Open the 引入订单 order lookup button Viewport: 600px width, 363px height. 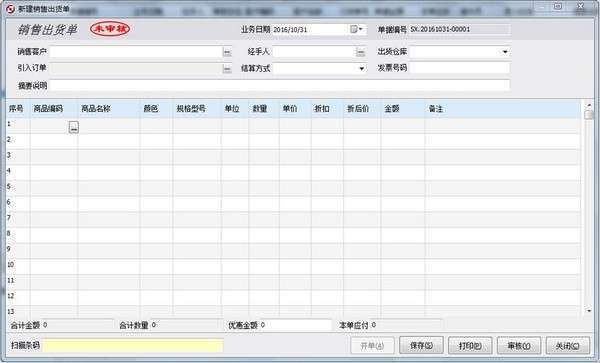pyautogui.click(x=227, y=69)
